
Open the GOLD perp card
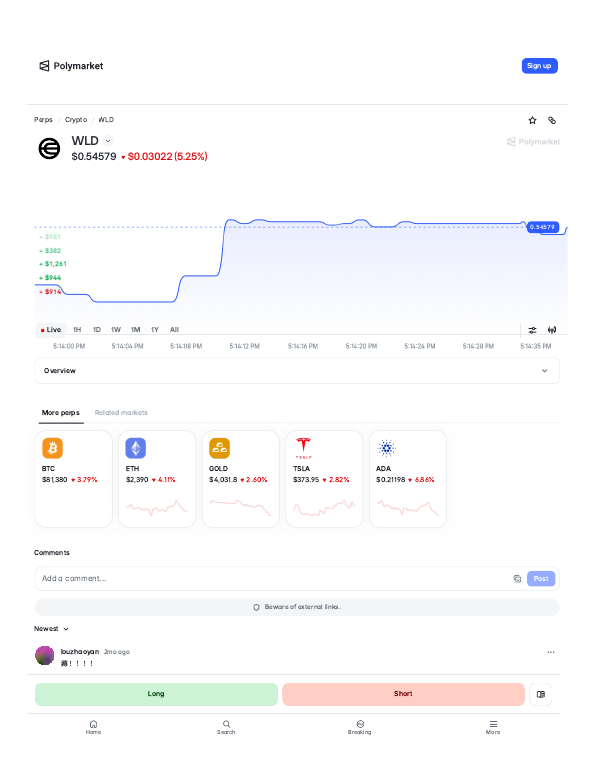click(x=241, y=479)
